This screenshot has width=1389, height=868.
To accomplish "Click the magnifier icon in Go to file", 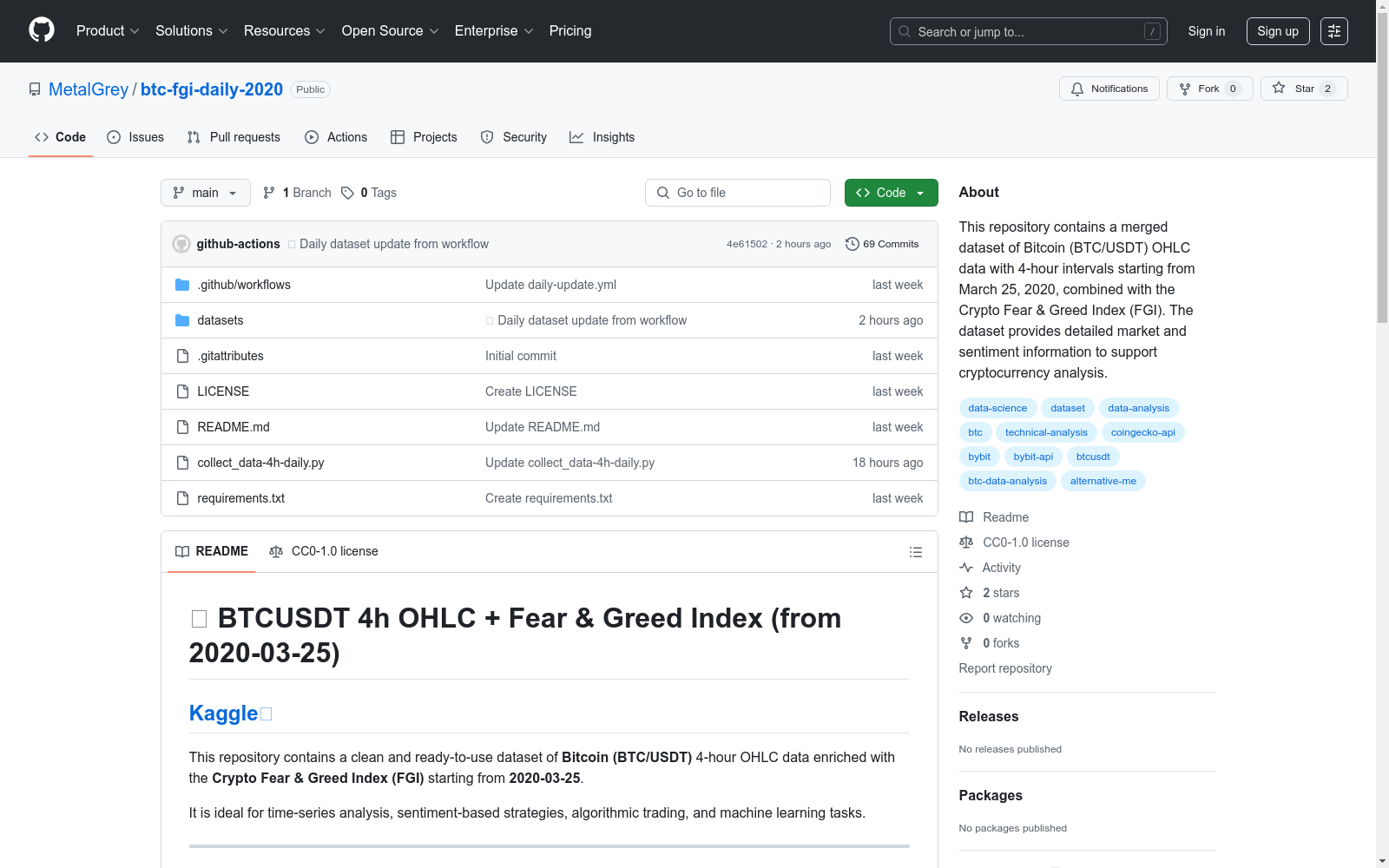I will (x=663, y=193).
